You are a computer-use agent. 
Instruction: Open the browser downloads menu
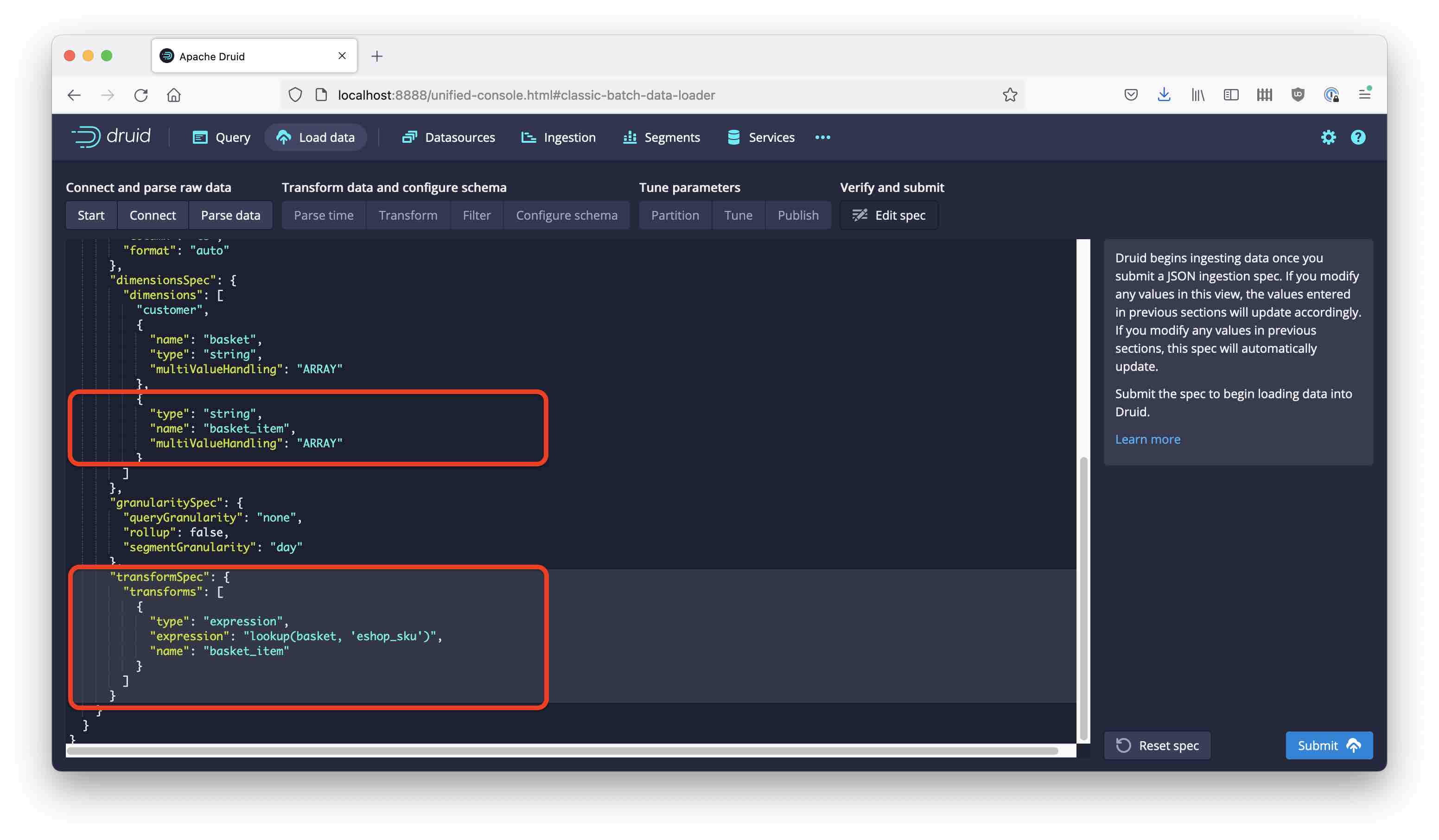(x=1164, y=94)
